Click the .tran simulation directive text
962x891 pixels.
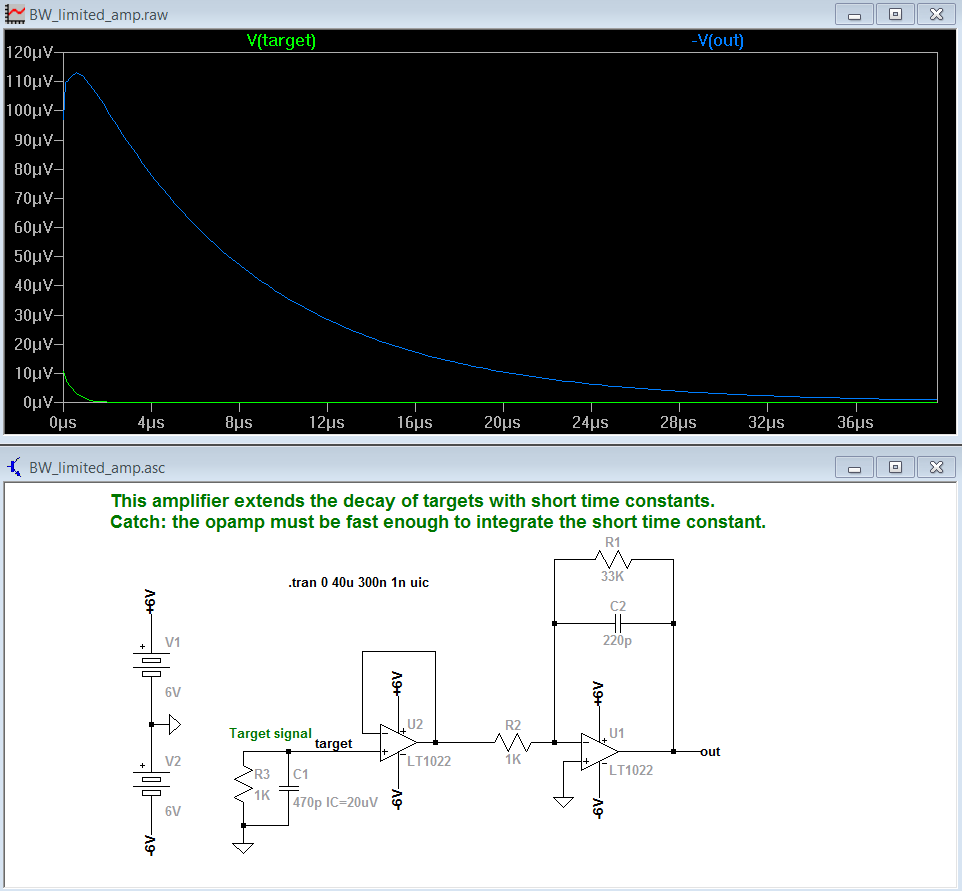pyautogui.click(x=358, y=582)
